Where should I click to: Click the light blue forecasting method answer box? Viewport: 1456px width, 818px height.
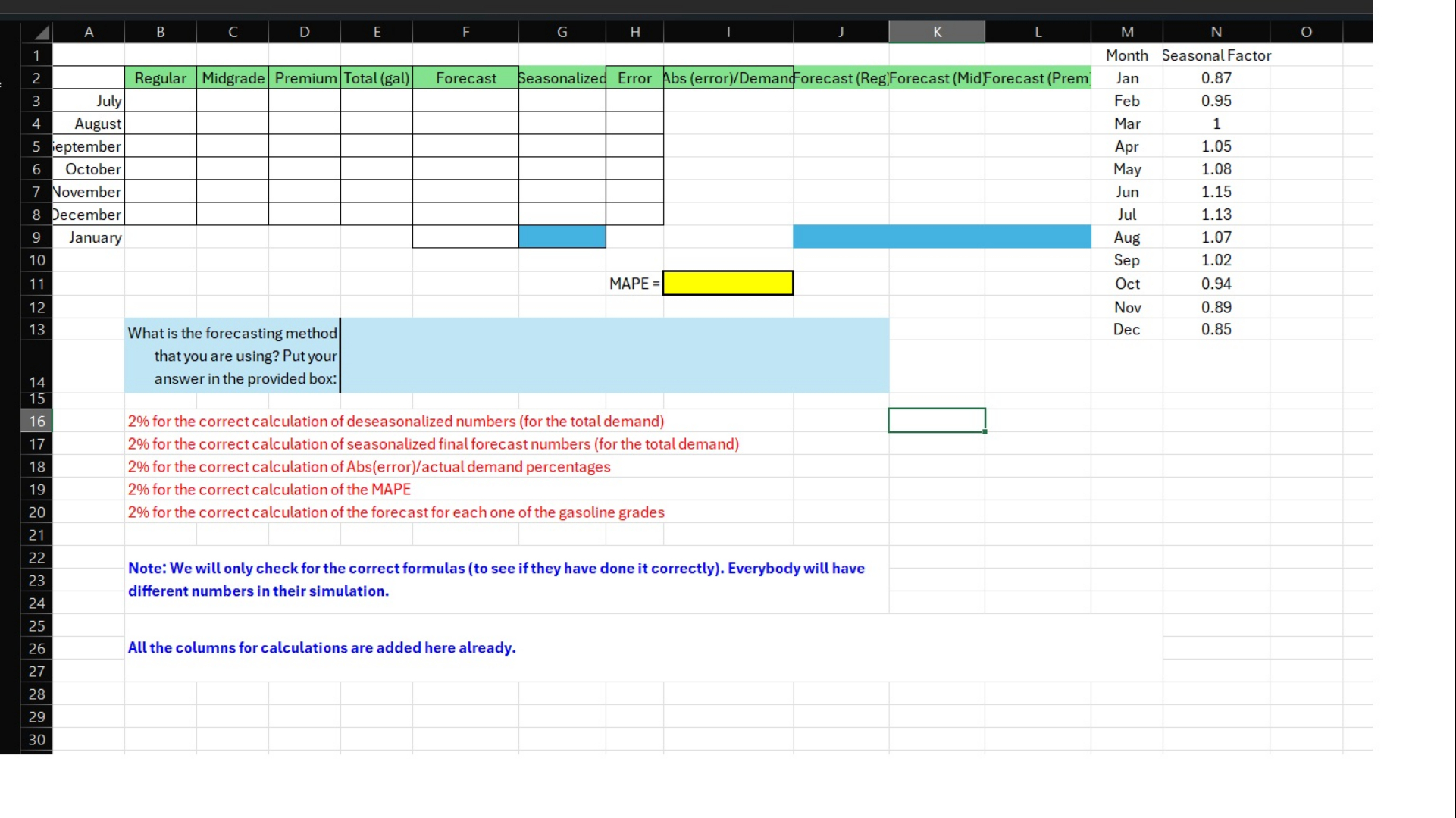click(x=614, y=355)
